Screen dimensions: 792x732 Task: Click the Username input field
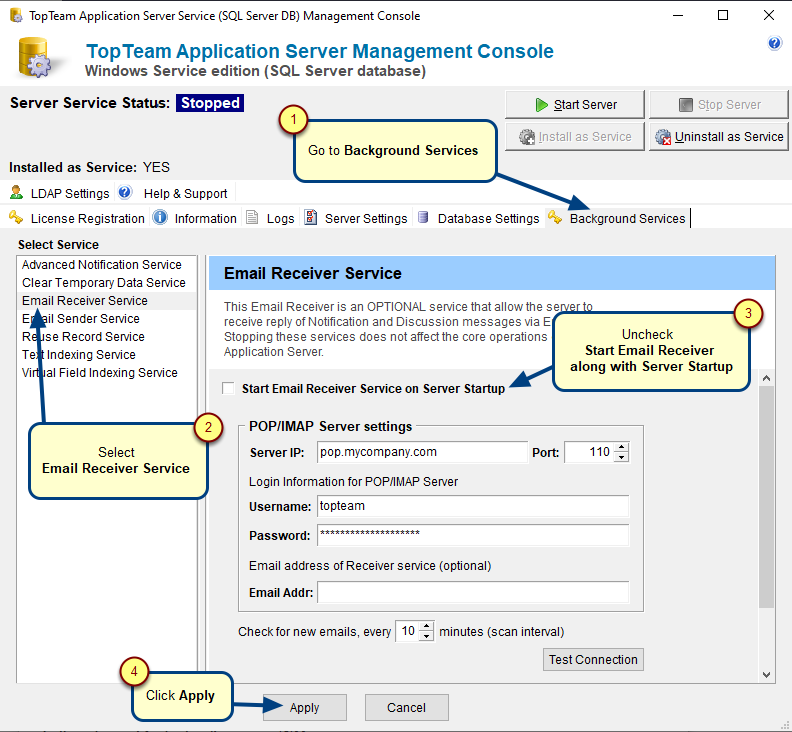point(473,506)
